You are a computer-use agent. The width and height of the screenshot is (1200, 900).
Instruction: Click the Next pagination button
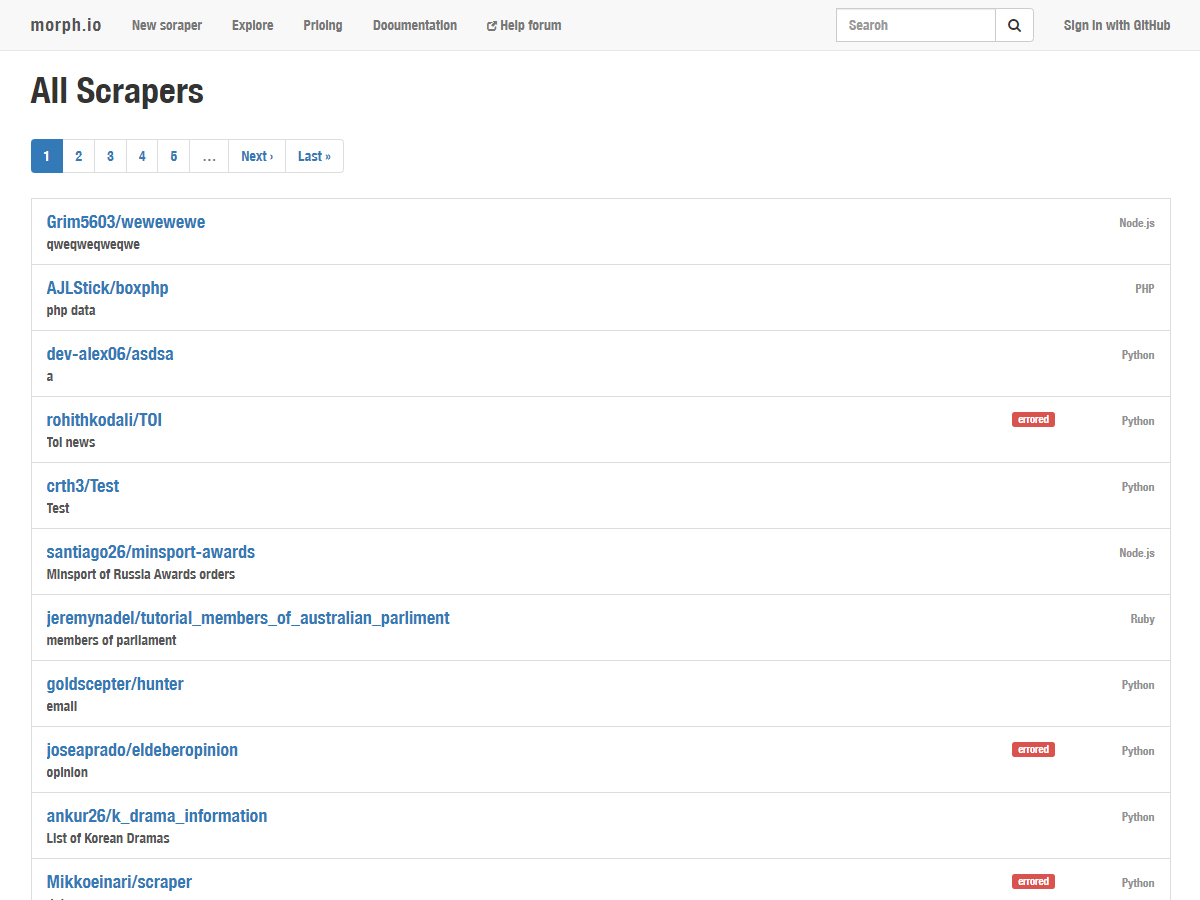point(257,156)
